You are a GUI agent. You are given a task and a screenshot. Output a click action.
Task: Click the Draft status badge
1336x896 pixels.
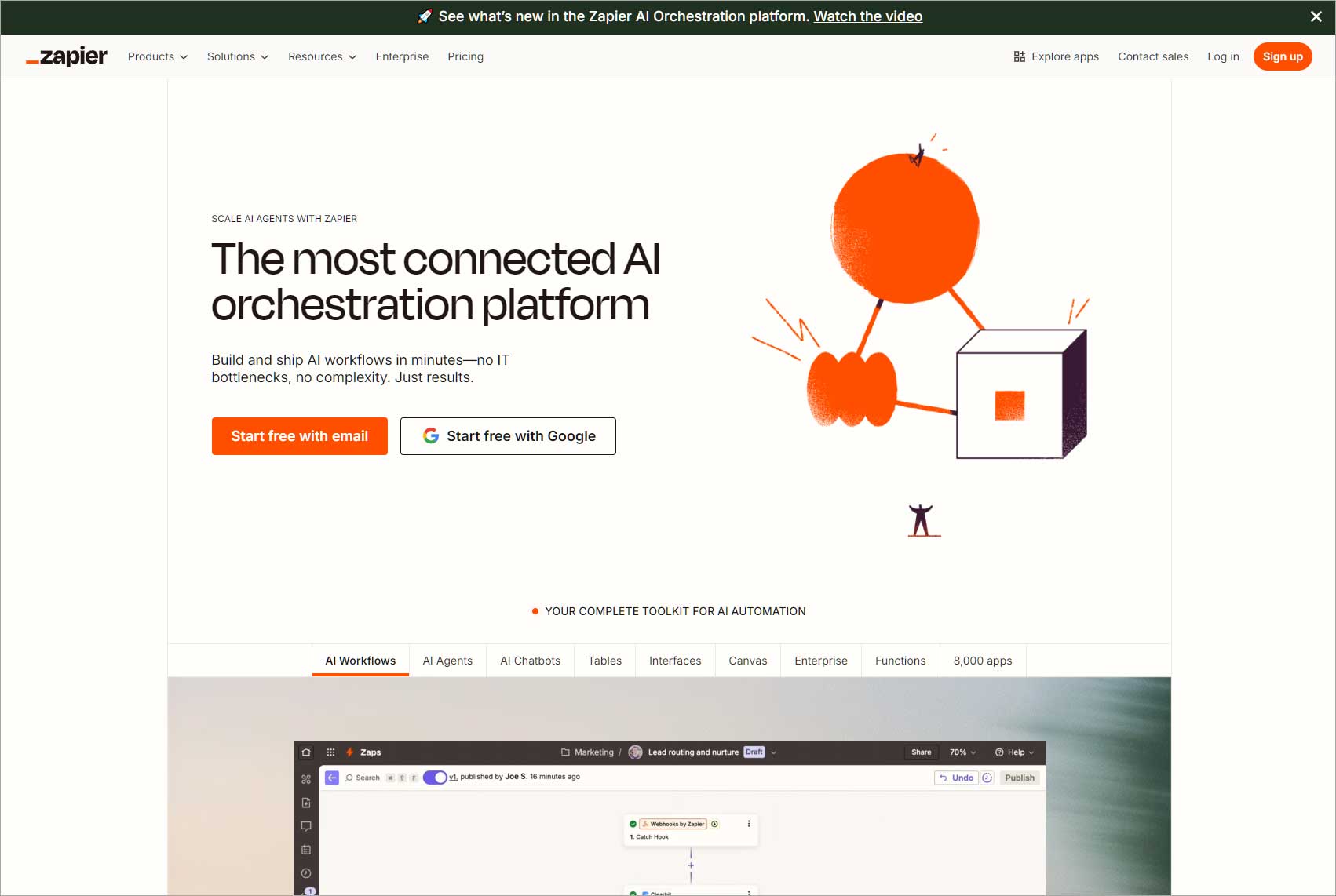point(754,752)
